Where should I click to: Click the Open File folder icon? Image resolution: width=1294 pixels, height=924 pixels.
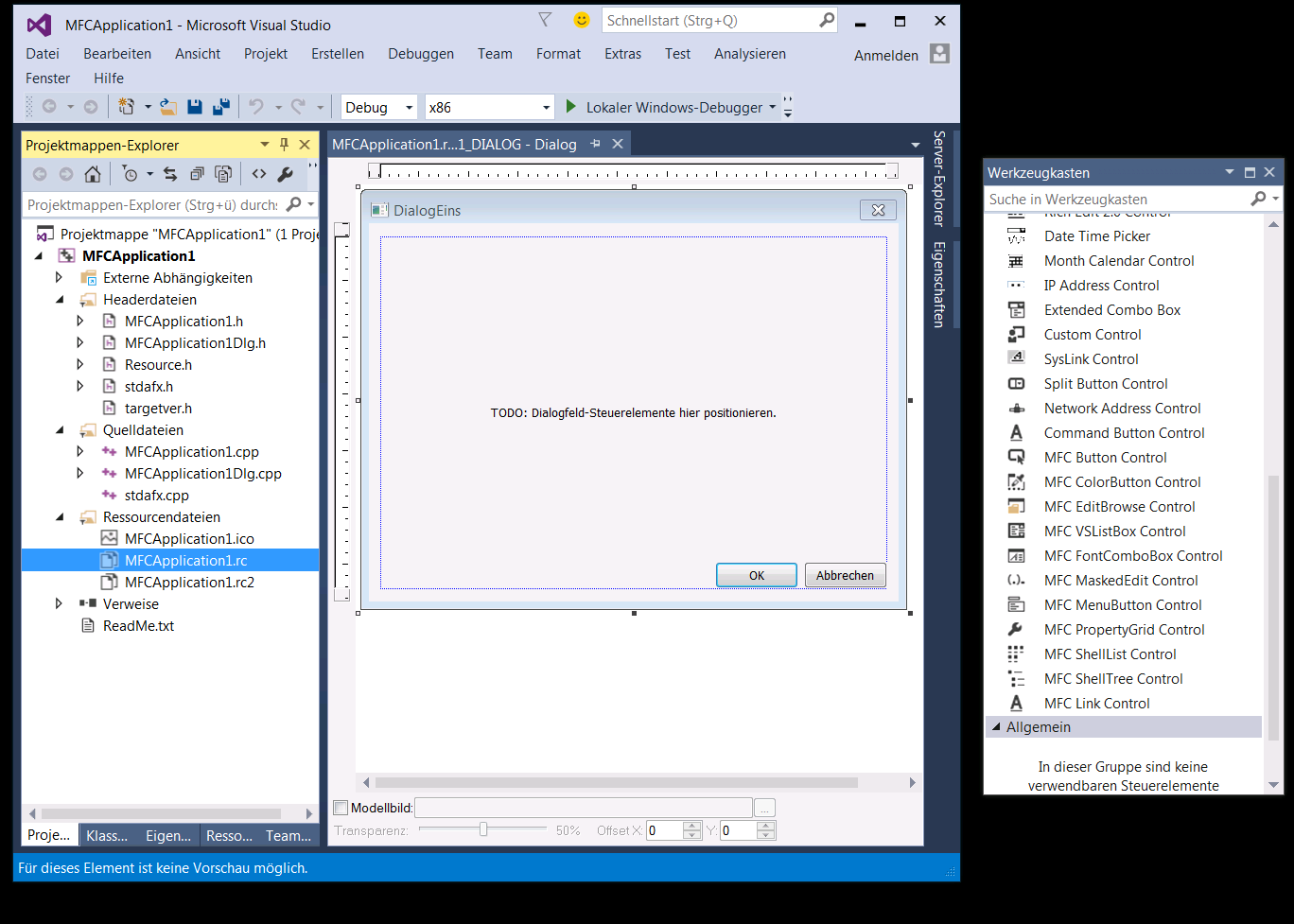coord(168,107)
